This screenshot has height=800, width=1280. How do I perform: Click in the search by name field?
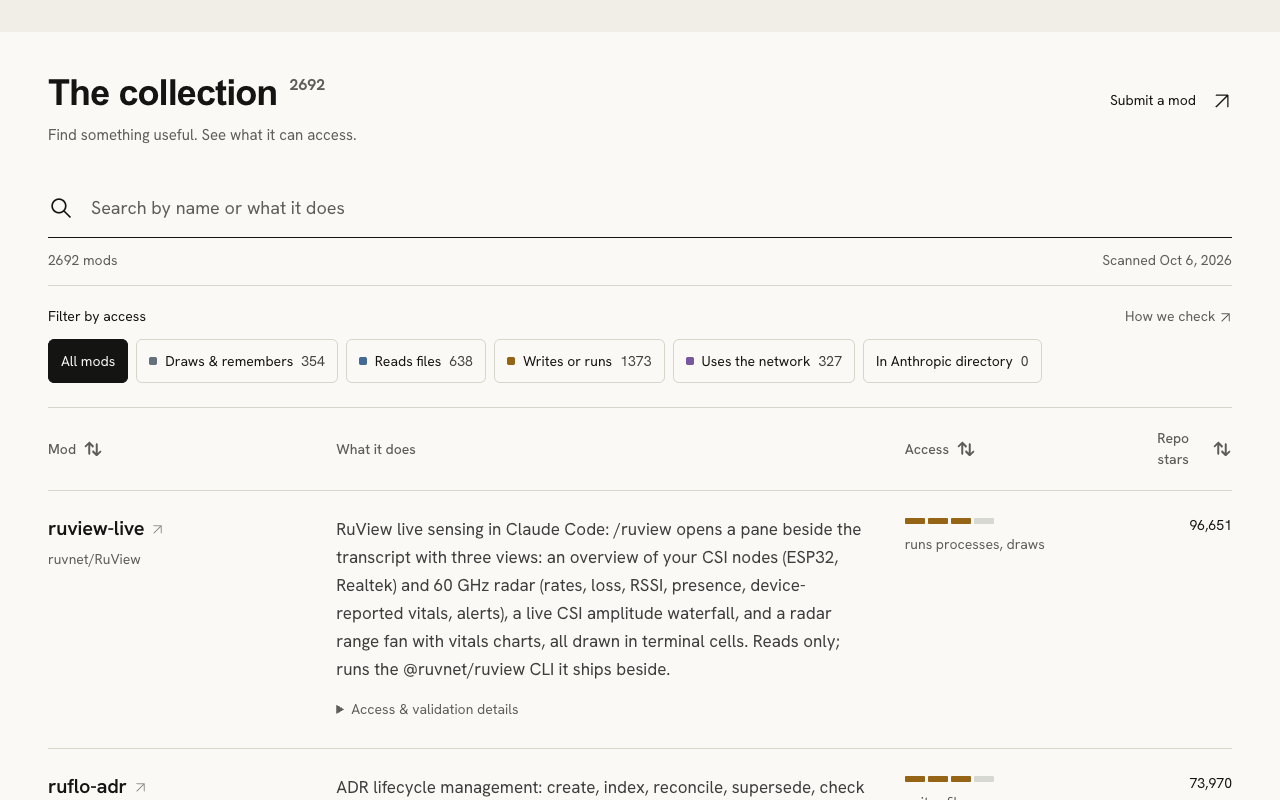point(640,208)
